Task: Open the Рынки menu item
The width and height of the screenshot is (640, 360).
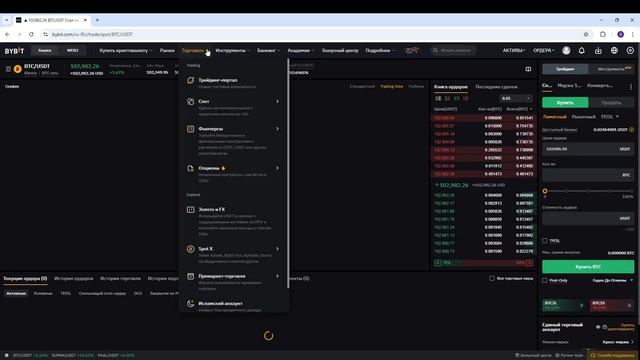Action: pos(167,51)
